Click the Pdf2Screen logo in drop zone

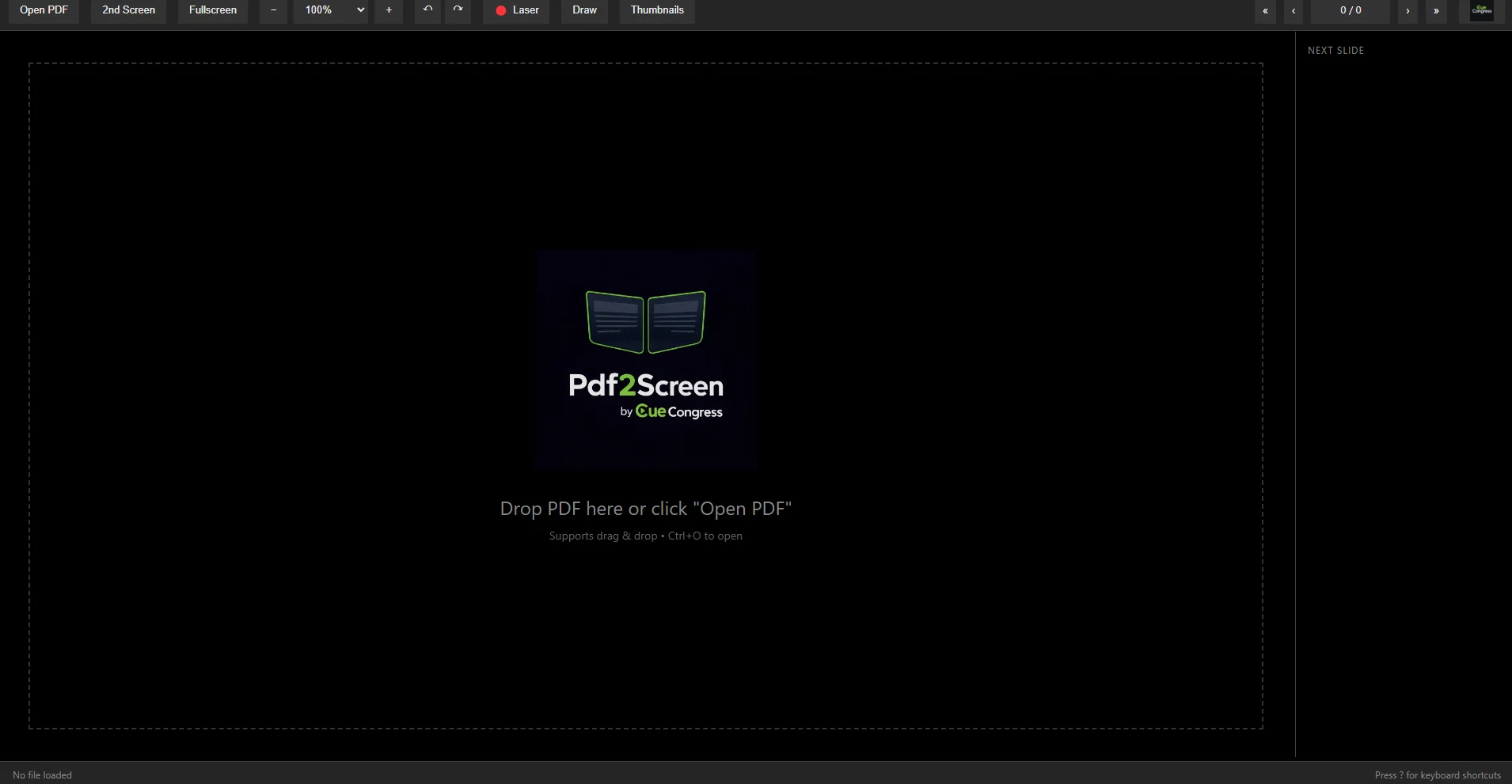tap(646, 361)
